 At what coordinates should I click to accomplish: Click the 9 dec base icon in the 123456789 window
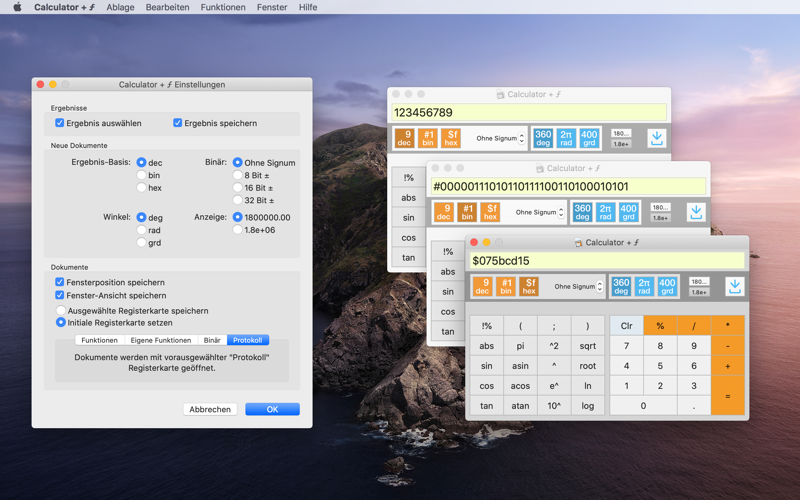[x=405, y=138]
